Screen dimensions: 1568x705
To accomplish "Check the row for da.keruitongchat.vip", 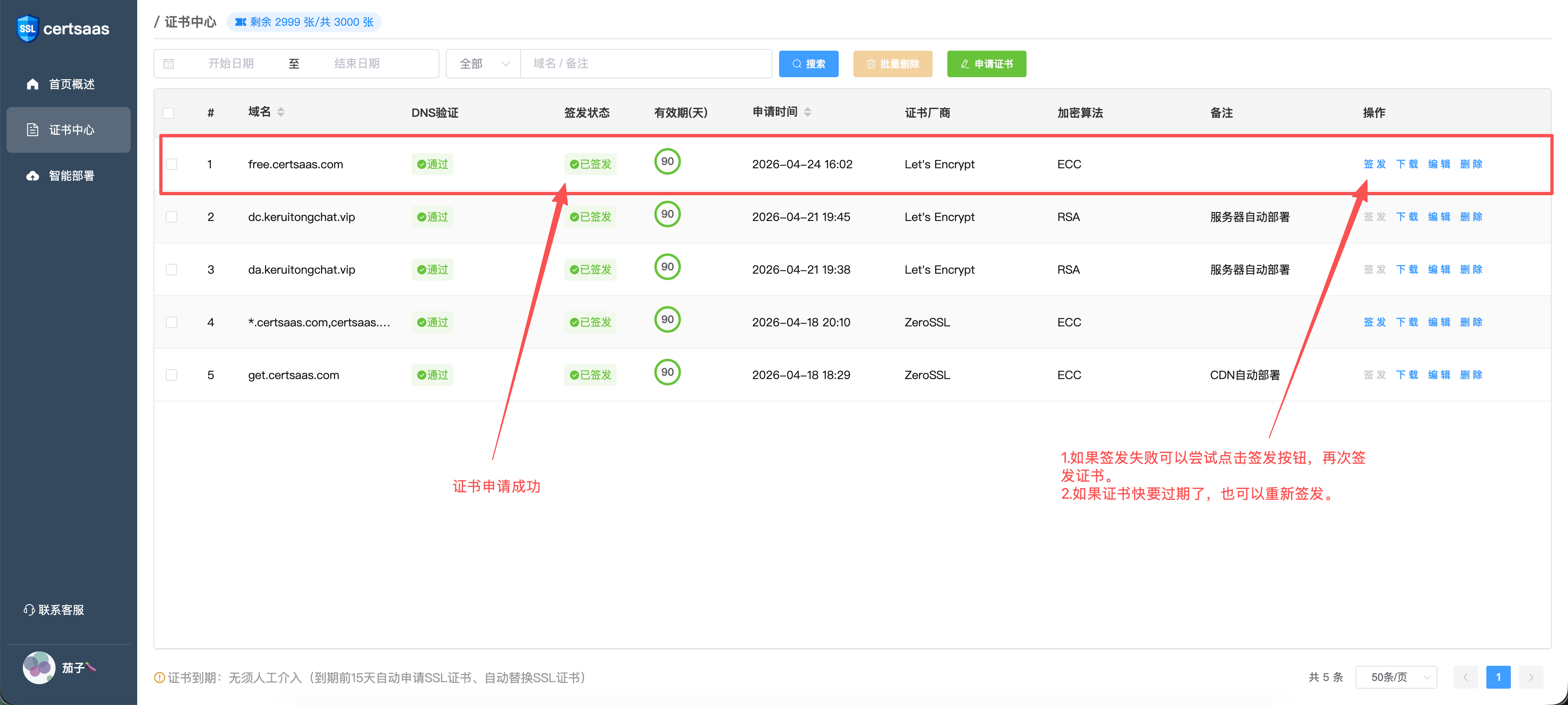I will click(171, 270).
